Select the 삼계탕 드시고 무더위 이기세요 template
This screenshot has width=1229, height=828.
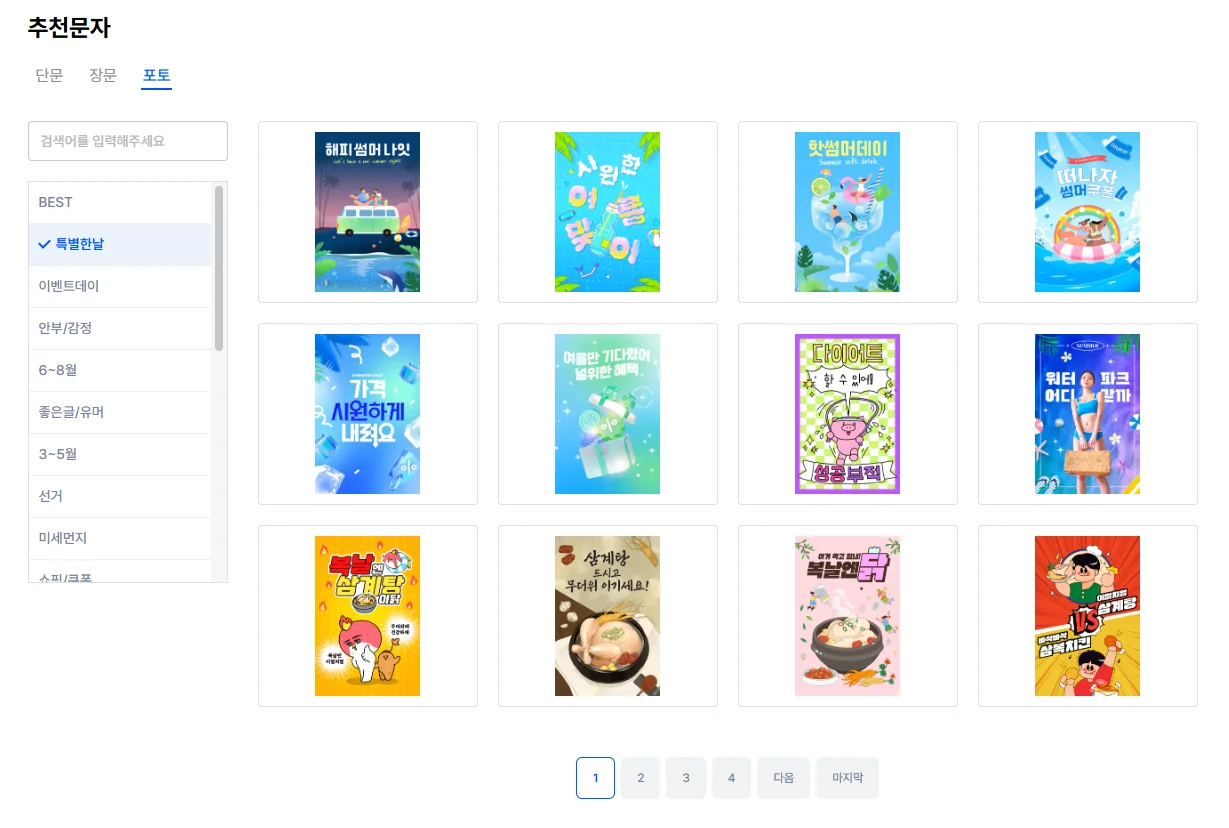(x=607, y=616)
